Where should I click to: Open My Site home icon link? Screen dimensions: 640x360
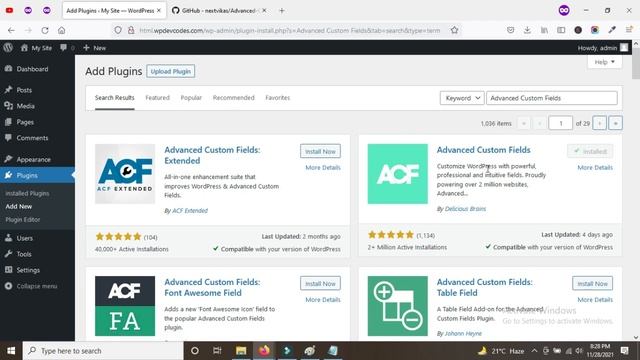click(36, 48)
